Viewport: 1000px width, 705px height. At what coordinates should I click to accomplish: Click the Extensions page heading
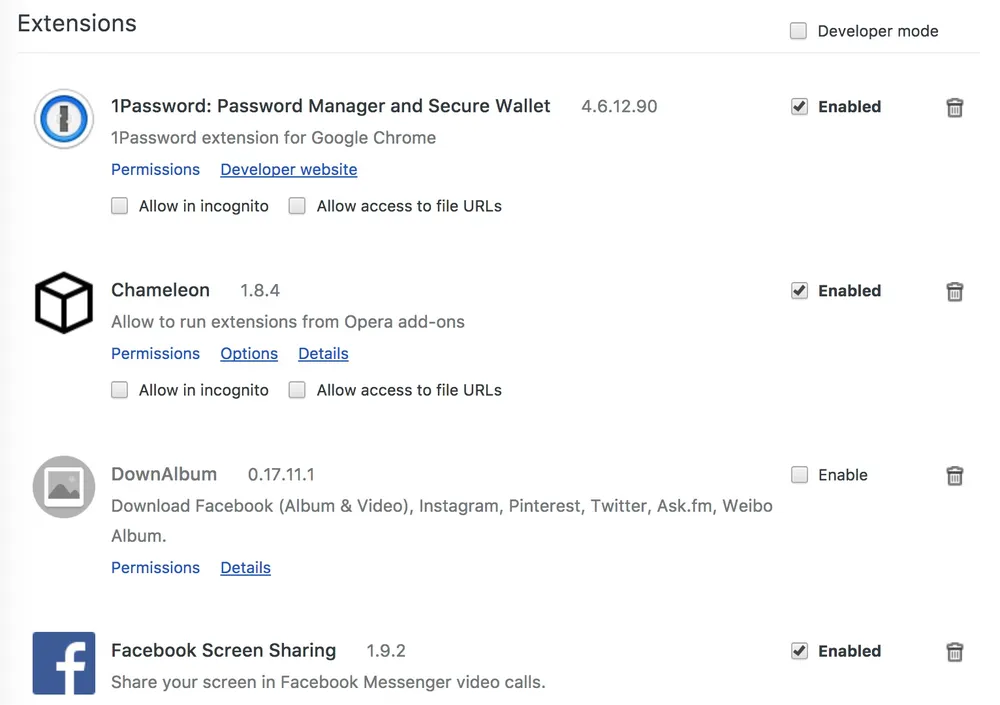tap(77, 24)
